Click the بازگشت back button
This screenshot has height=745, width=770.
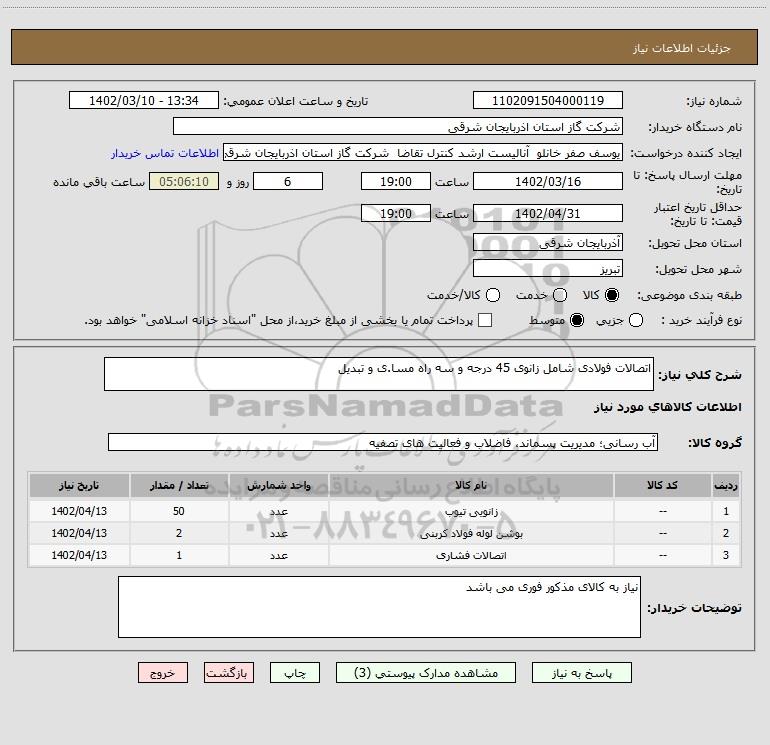coord(229,672)
